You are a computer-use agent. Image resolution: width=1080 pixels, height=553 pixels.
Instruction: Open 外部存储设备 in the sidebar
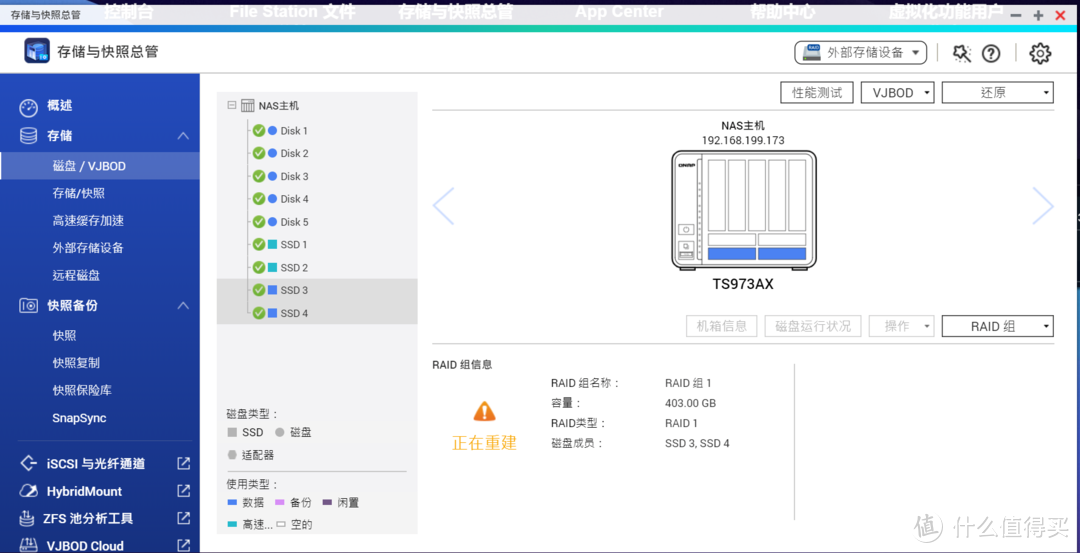tap(88, 248)
